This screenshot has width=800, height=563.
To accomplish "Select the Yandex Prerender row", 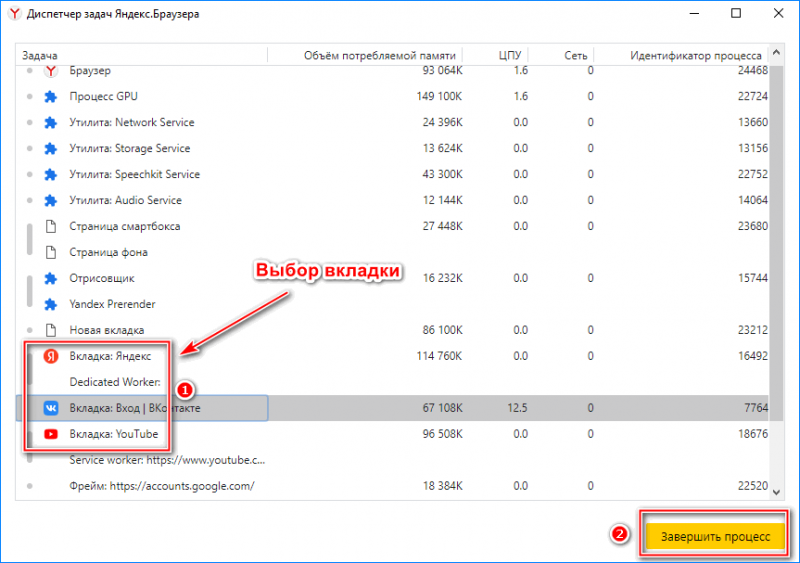I will (392, 304).
